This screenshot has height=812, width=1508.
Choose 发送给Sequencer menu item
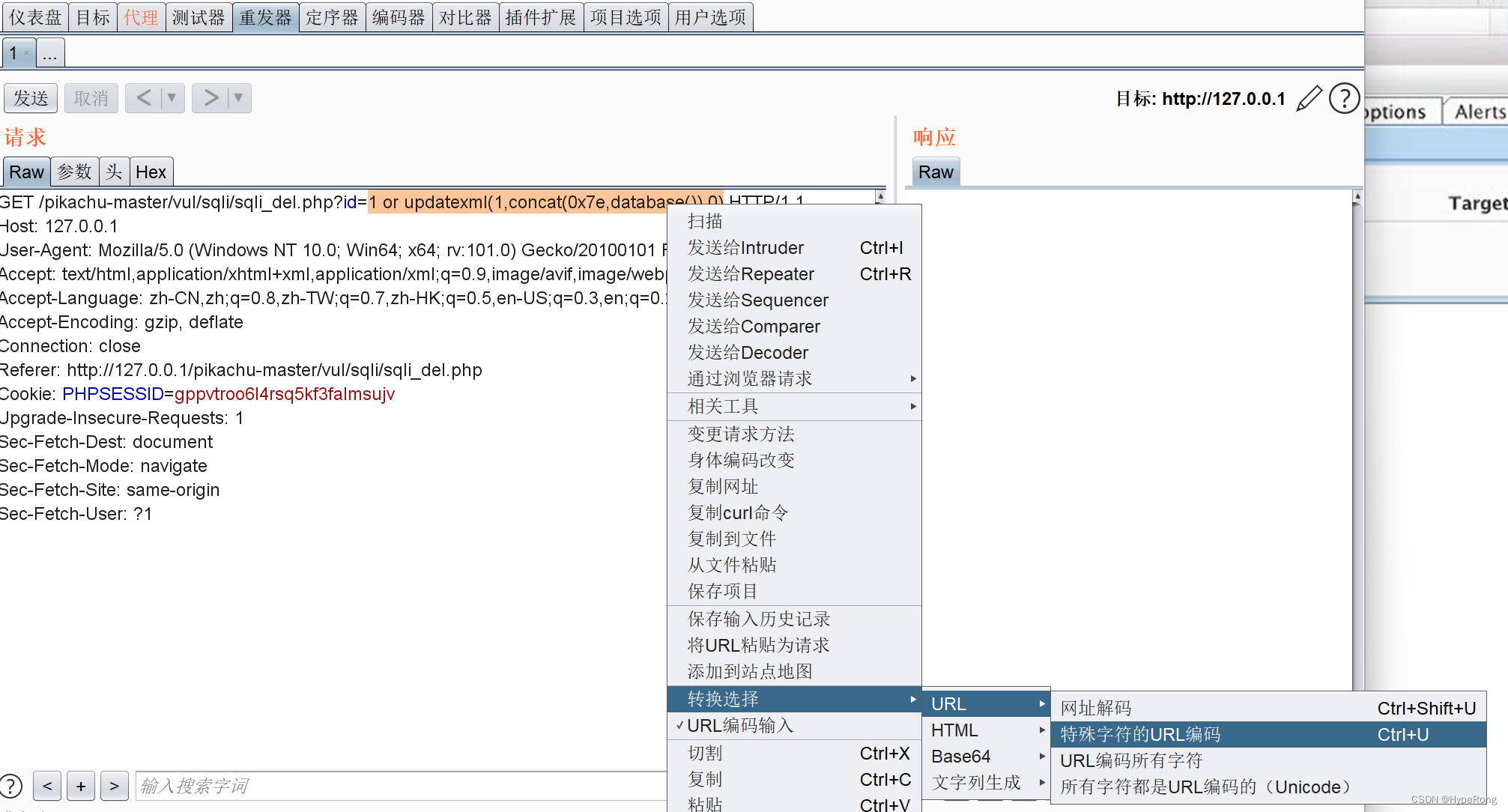click(794, 300)
